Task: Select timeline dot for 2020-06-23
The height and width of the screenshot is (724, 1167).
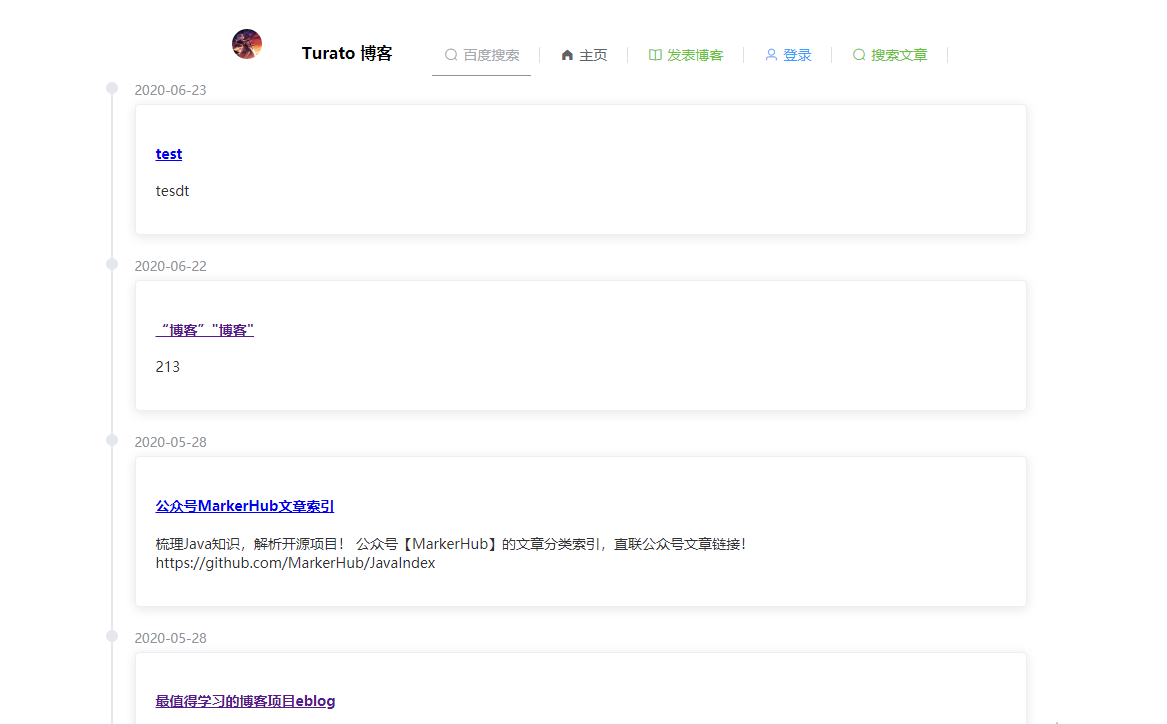Action: (112, 88)
